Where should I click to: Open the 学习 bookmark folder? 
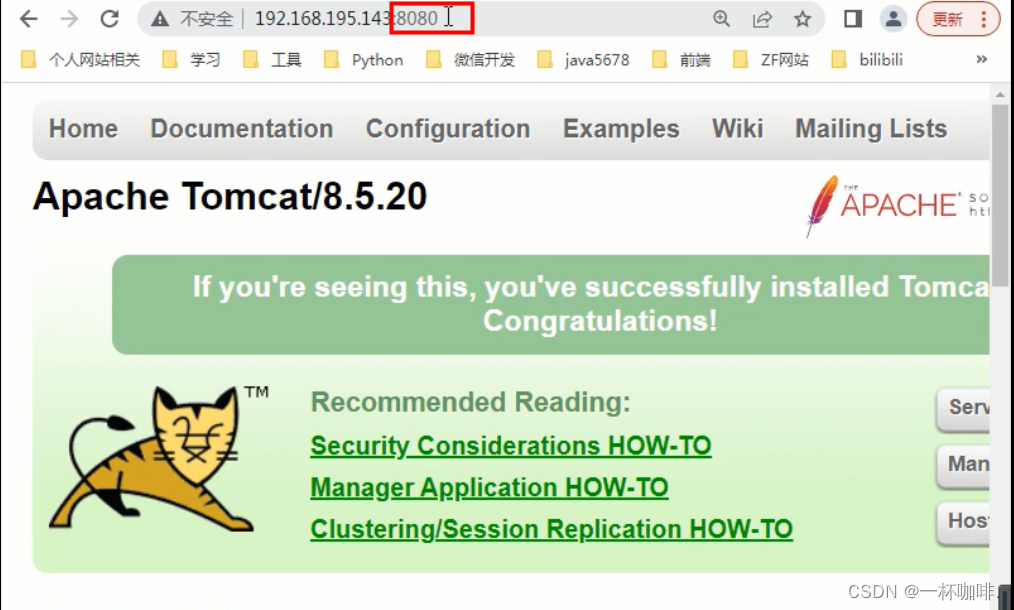click(191, 60)
